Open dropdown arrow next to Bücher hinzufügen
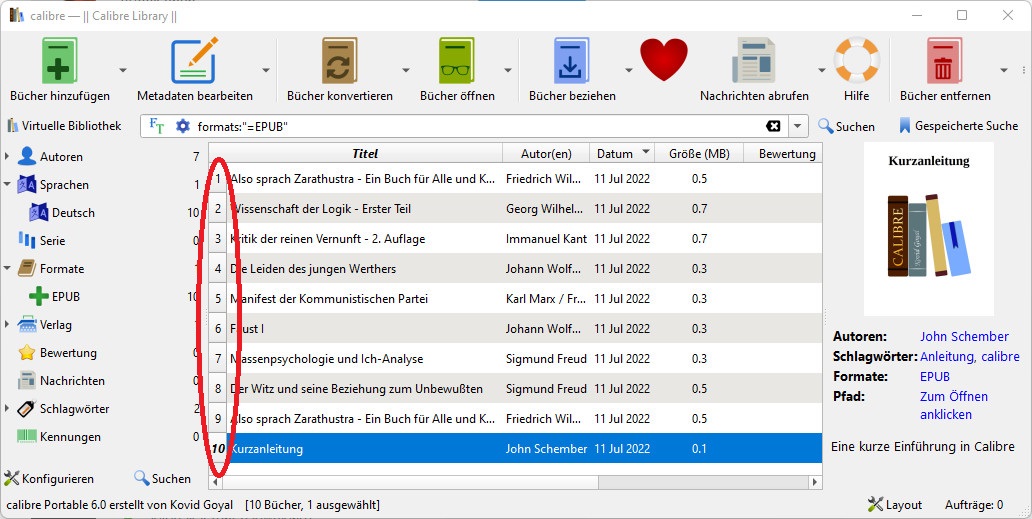Image resolution: width=1032 pixels, height=519 pixels. tap(122, 70)
